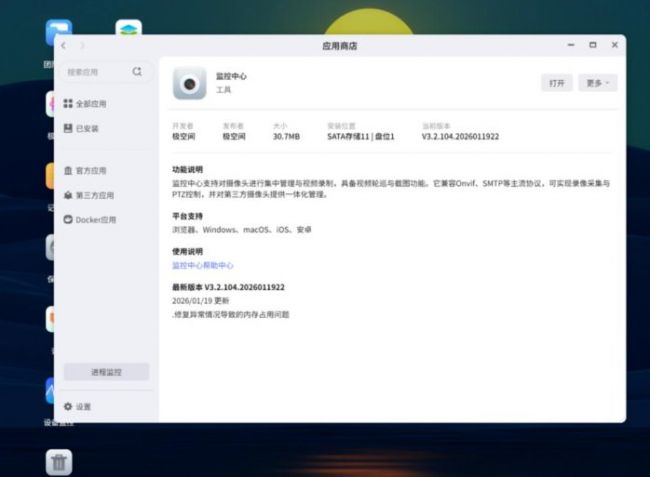Open the Trash icon on desktop
650x477 pixels.
pos(59,461)
